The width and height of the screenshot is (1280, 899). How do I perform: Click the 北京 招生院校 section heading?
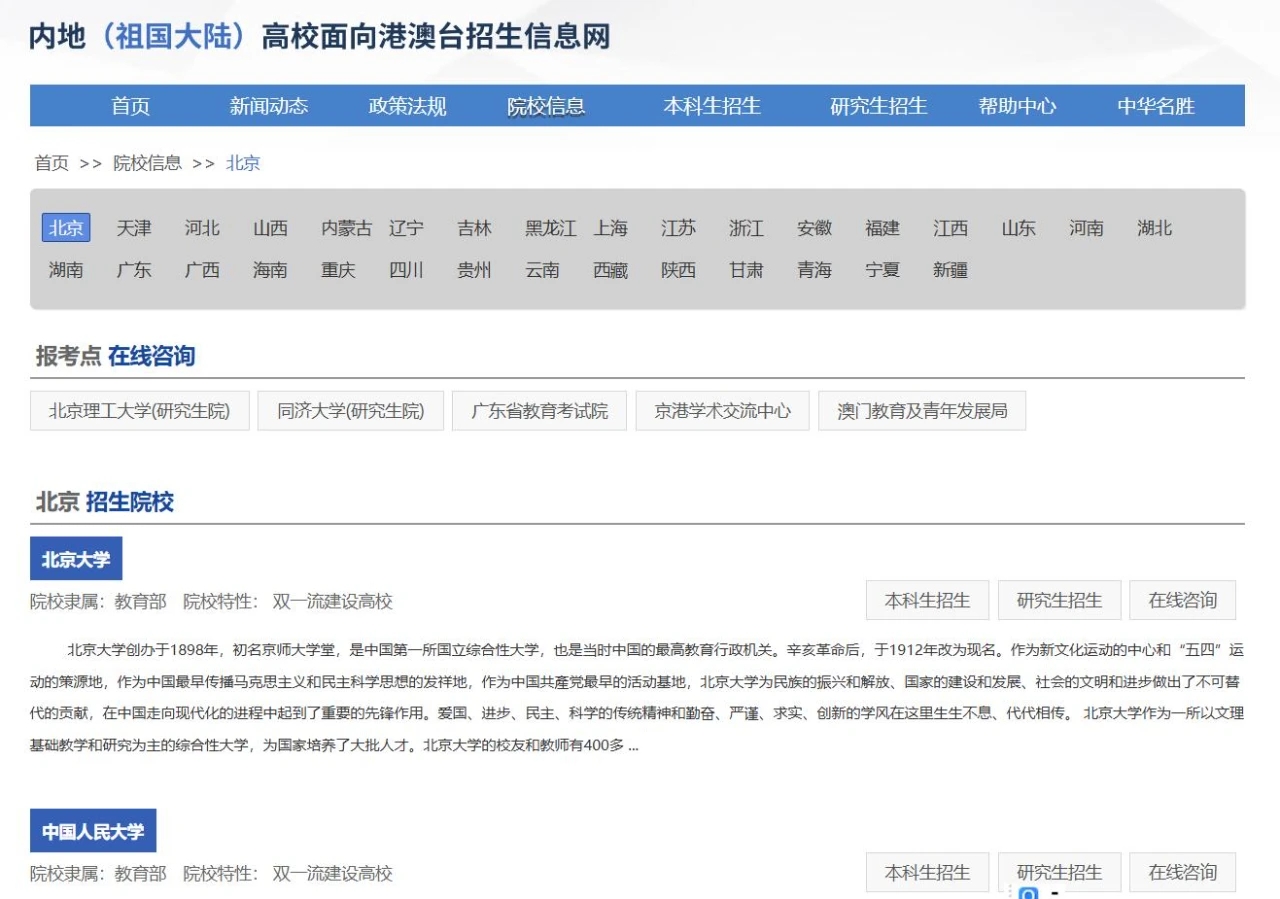(x=105, y=502)
